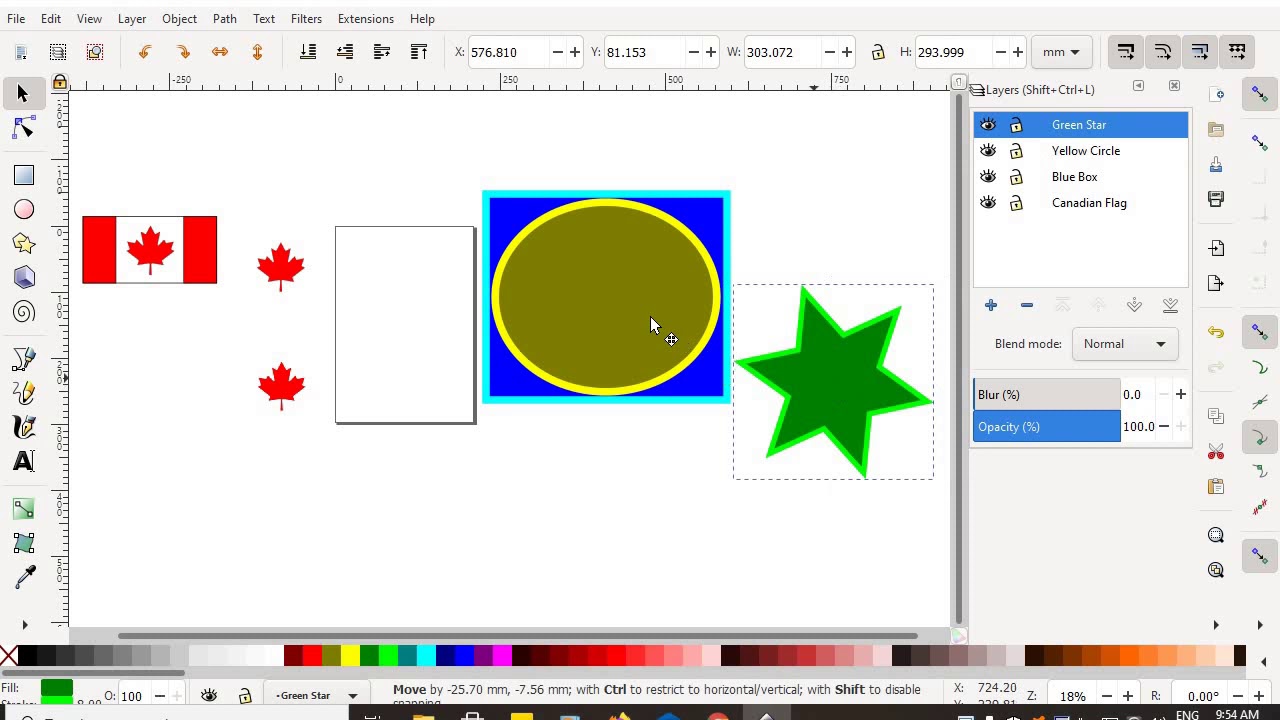Open the Object menu
Image resolution: width=1280 pixels, height=720 pixels.
(x=180, y=19)
